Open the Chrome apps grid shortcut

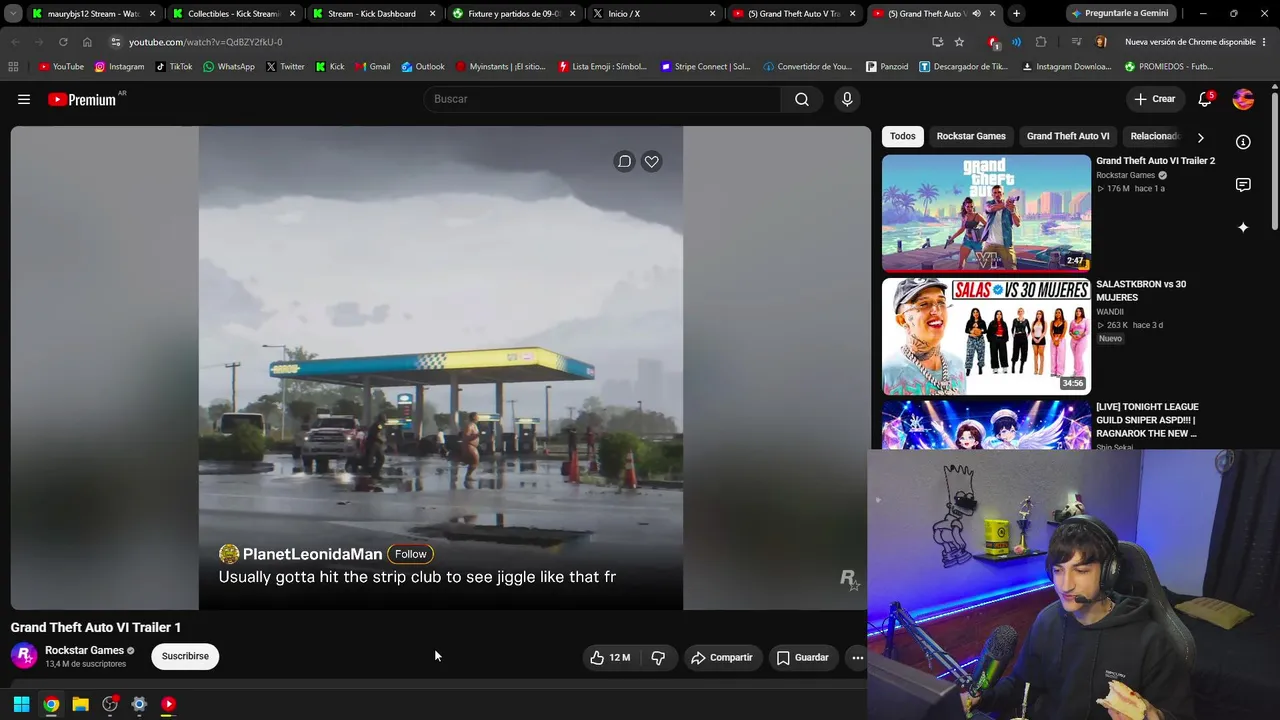[13, 67]
